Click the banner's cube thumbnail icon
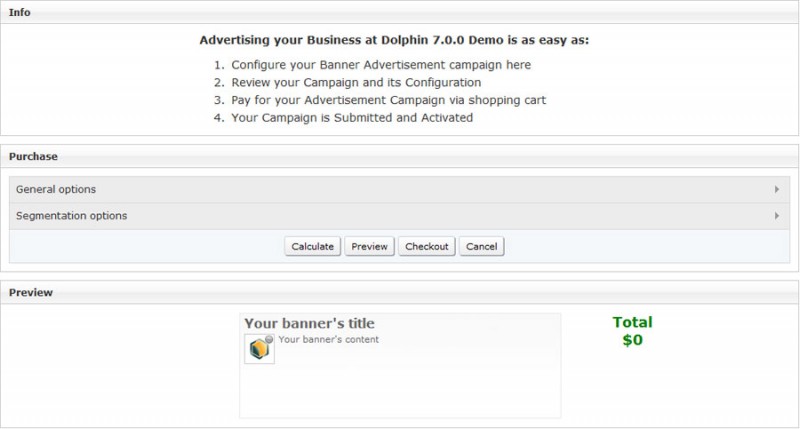This screenshot has height=429, width=800. 259,349
